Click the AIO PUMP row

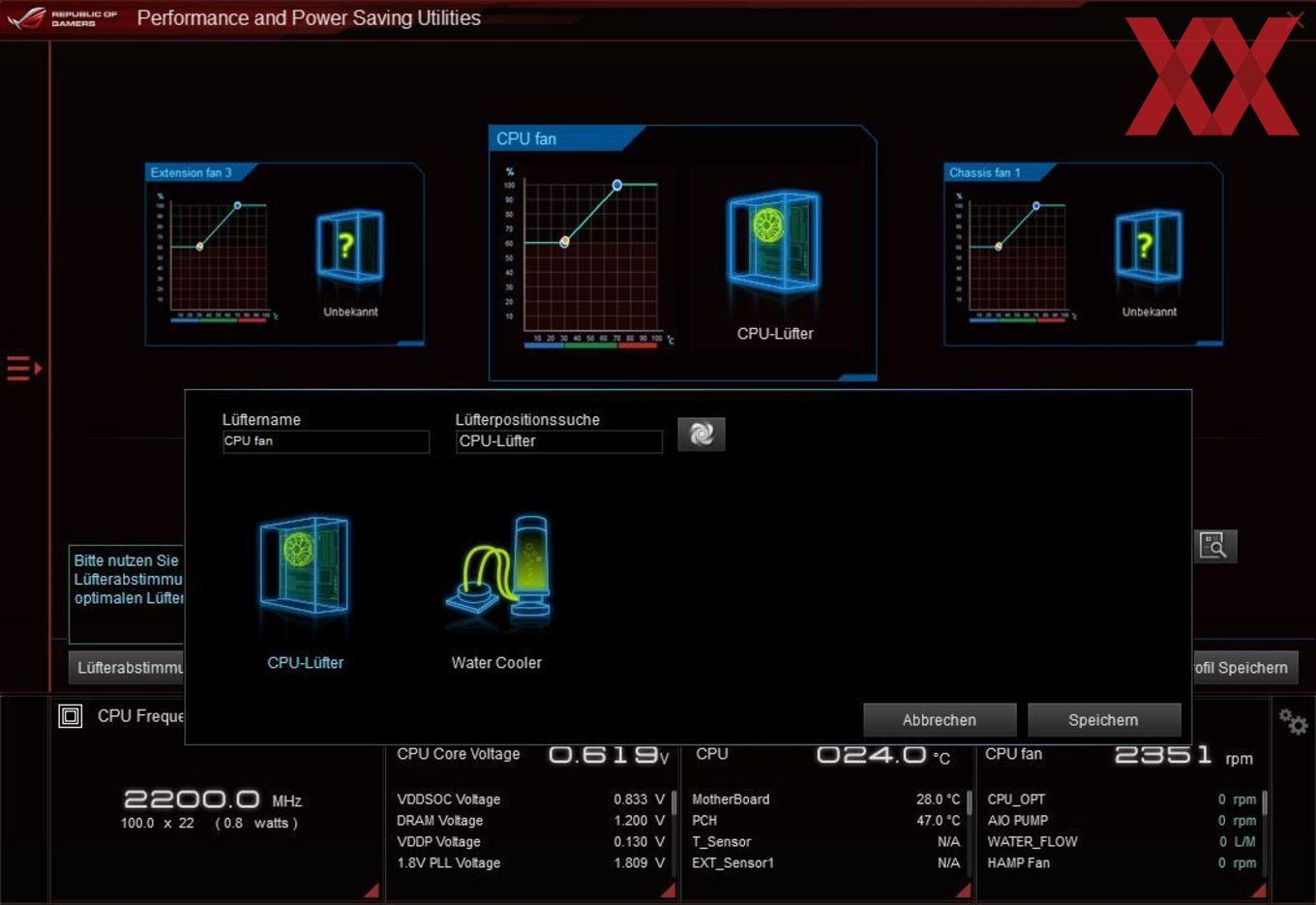(x=1122, y=821)
